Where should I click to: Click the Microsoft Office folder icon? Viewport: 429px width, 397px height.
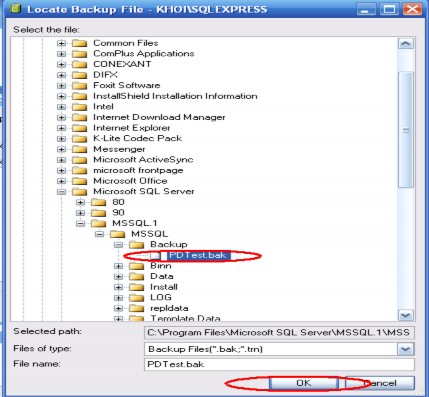pos(79,181)
